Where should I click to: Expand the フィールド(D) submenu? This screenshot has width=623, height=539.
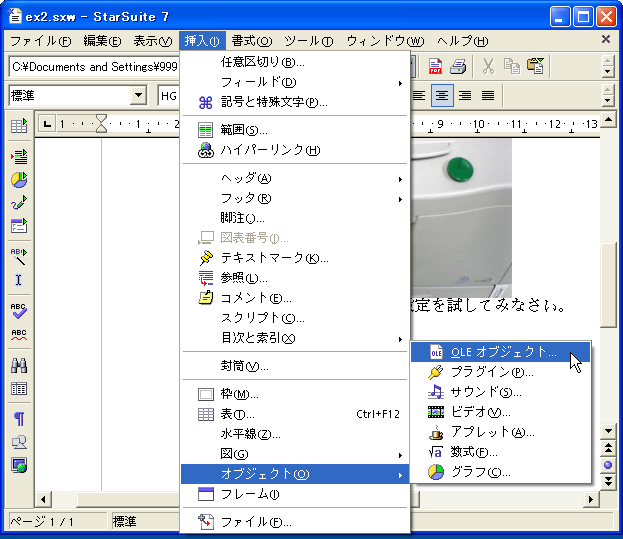(x=295, y=82)
